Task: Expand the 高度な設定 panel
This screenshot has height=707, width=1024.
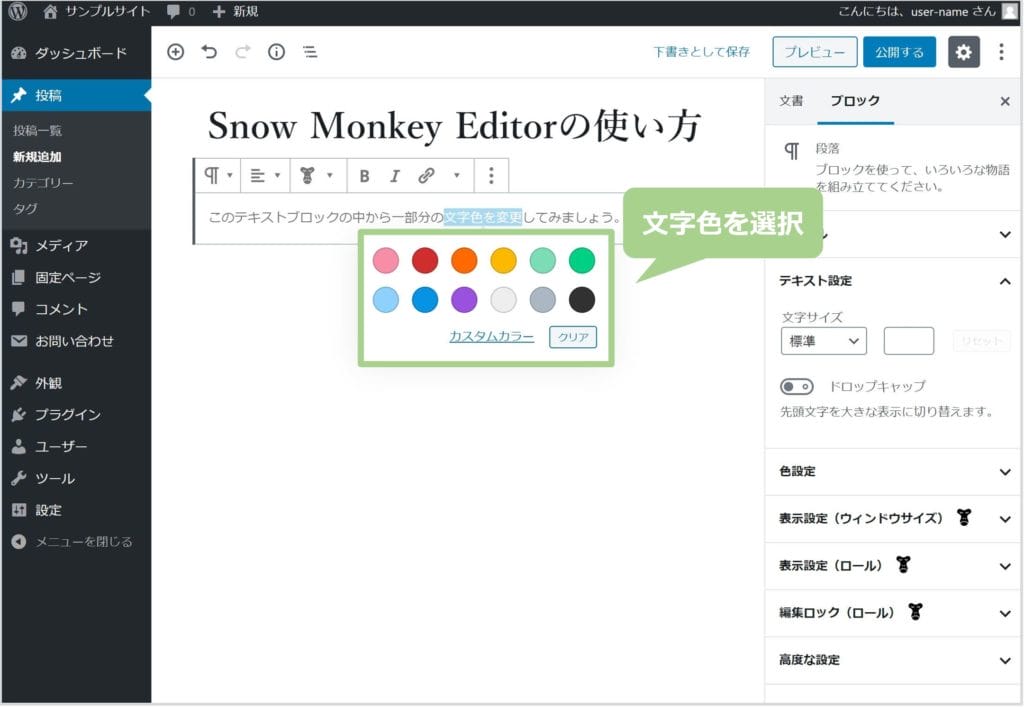Action: pos(893,660)
